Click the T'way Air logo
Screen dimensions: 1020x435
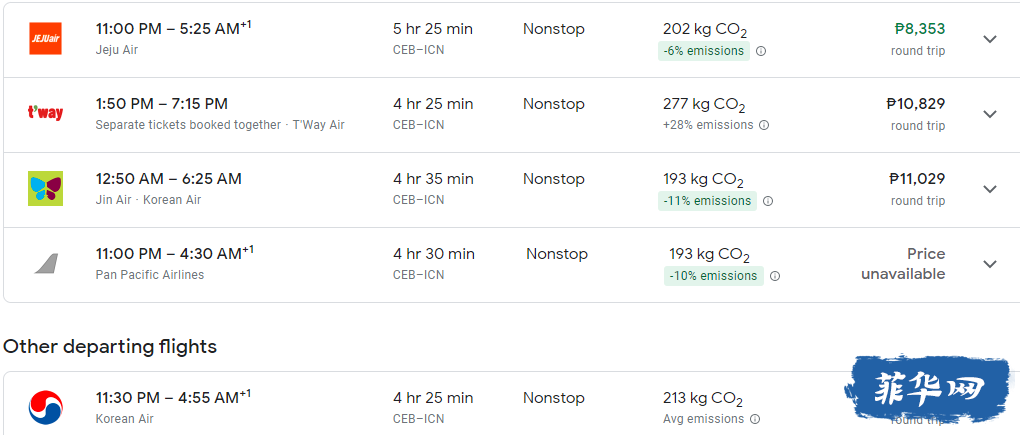(46, 113)
